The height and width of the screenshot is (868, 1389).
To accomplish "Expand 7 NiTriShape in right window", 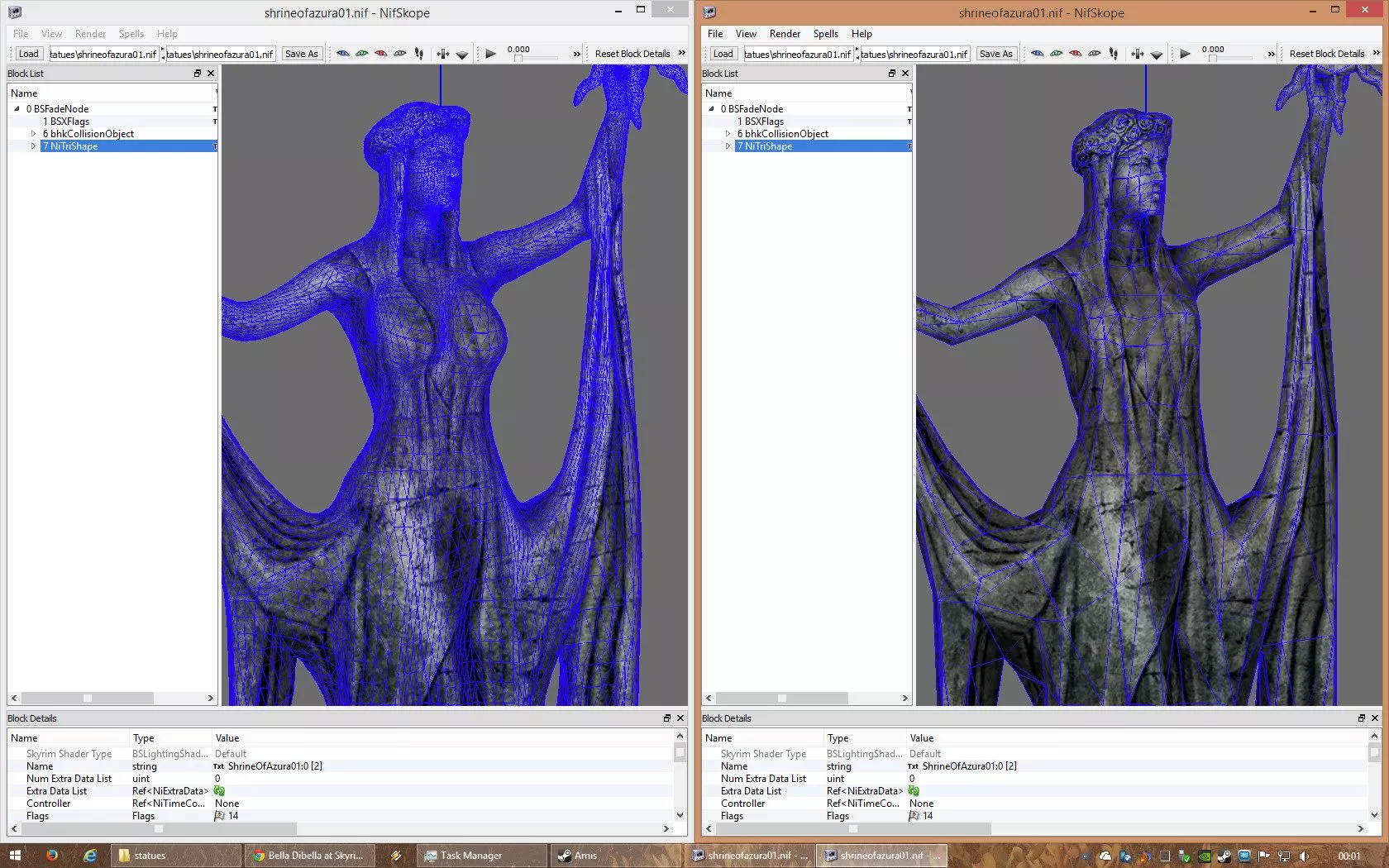I will (x=728, y=146).
